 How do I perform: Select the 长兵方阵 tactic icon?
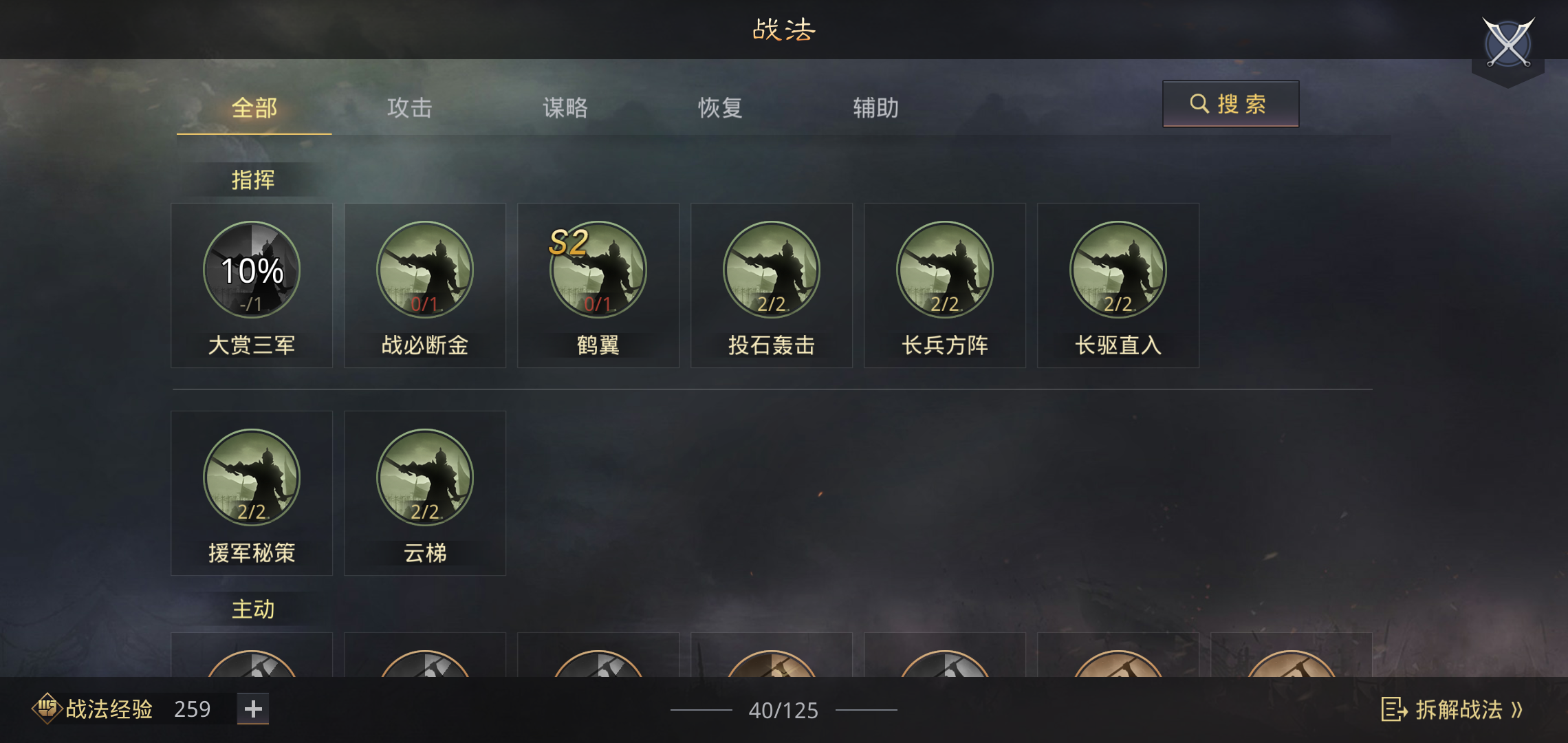(x=945, y=270)
